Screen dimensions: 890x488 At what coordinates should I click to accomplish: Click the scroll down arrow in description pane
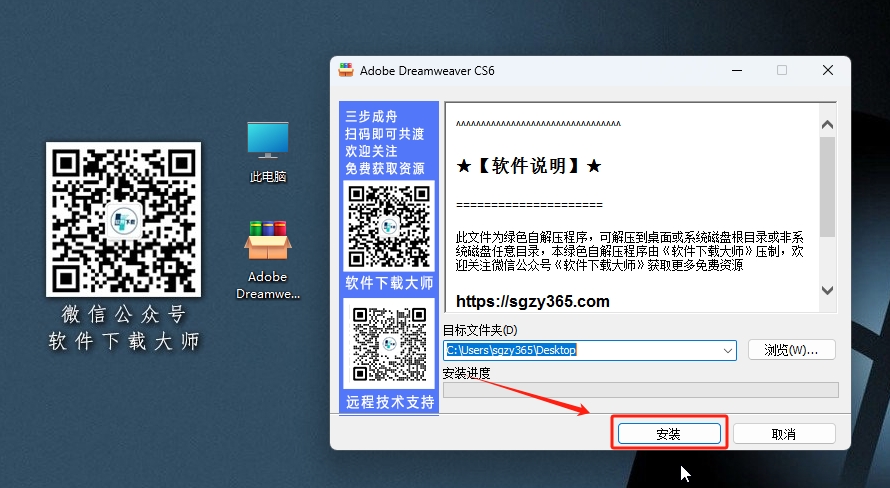point(828,291)
